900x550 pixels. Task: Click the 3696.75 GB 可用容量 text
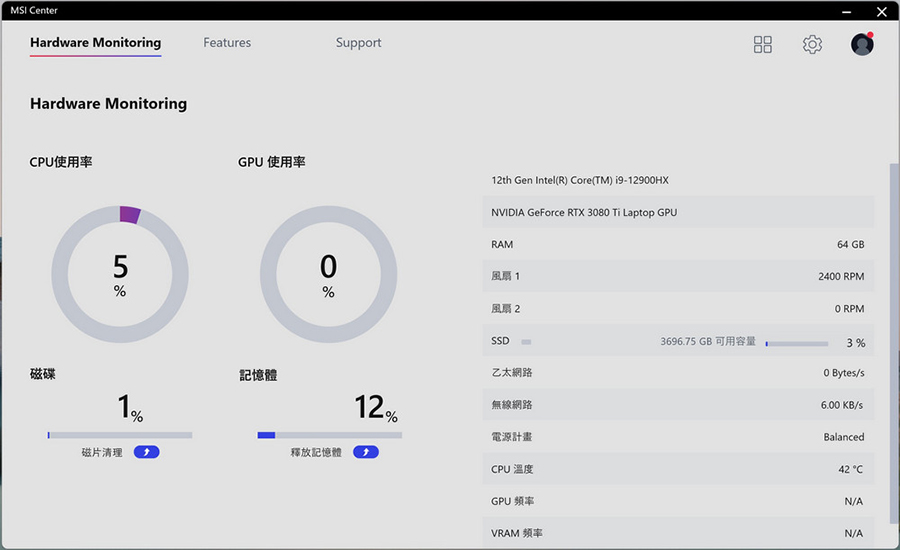pyautogui.click(x=708, y=342)
